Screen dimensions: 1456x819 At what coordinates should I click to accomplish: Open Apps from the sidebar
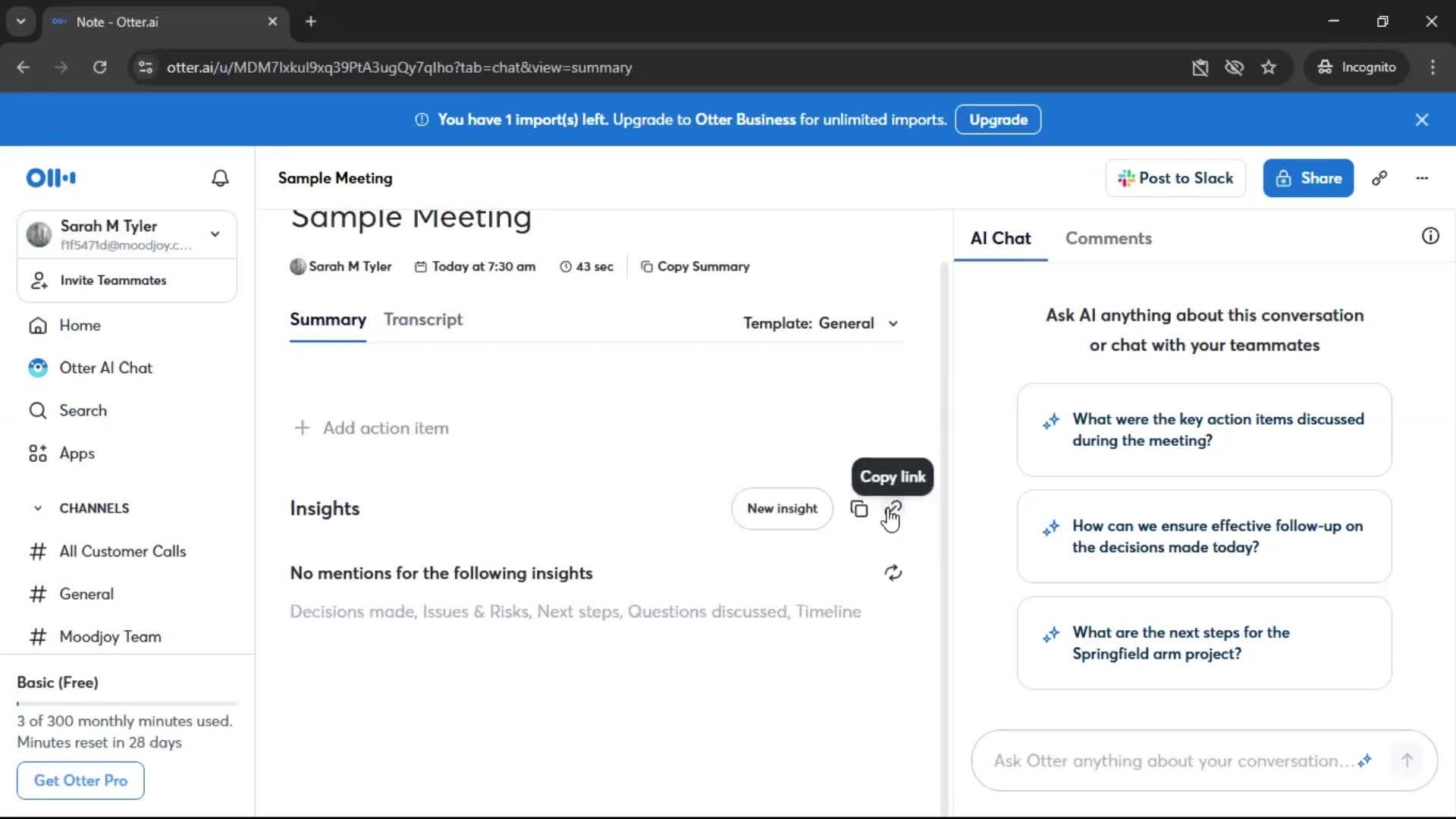click(62, 453)
